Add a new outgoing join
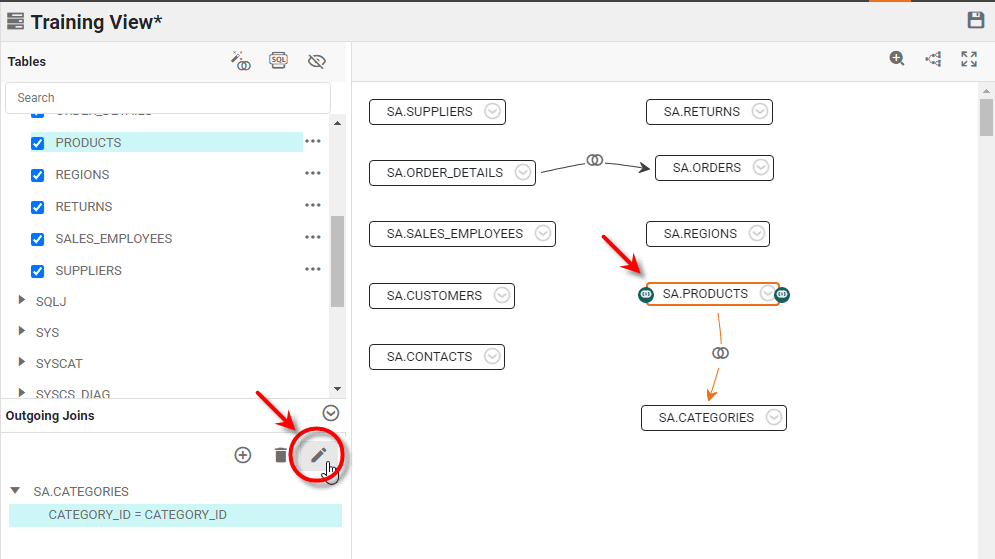This screenshot has height=559, width=995. click(x=242, y=455)
